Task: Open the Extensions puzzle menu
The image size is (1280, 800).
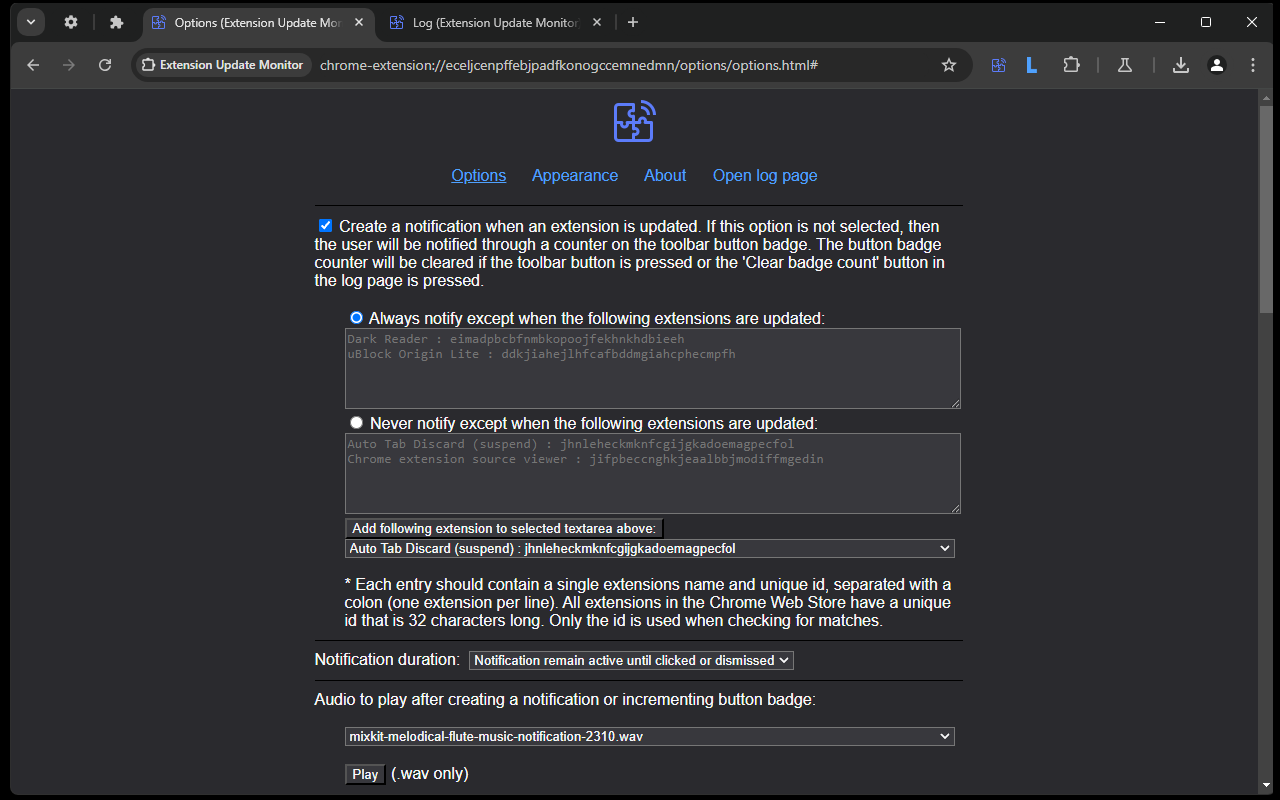Action: [1071, 65]
